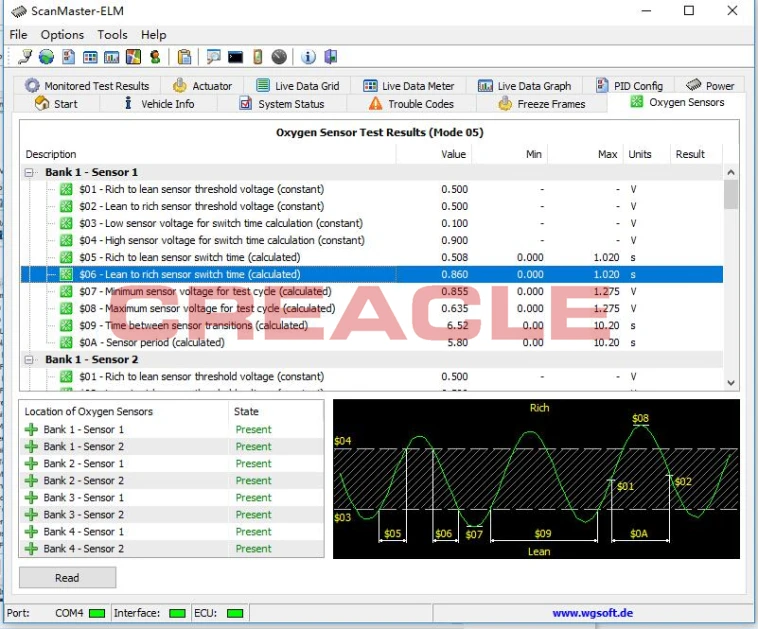Click the bar chart toolbar icon

(112, 57)
